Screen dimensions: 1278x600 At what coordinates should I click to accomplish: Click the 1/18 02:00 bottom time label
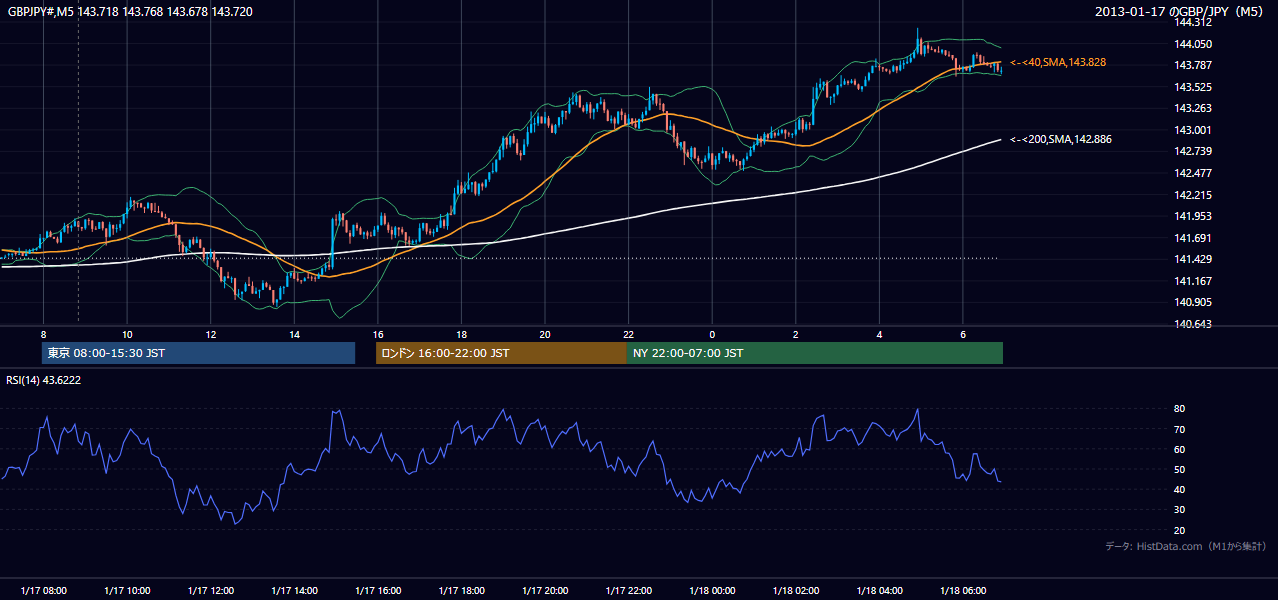click(796, 591)
